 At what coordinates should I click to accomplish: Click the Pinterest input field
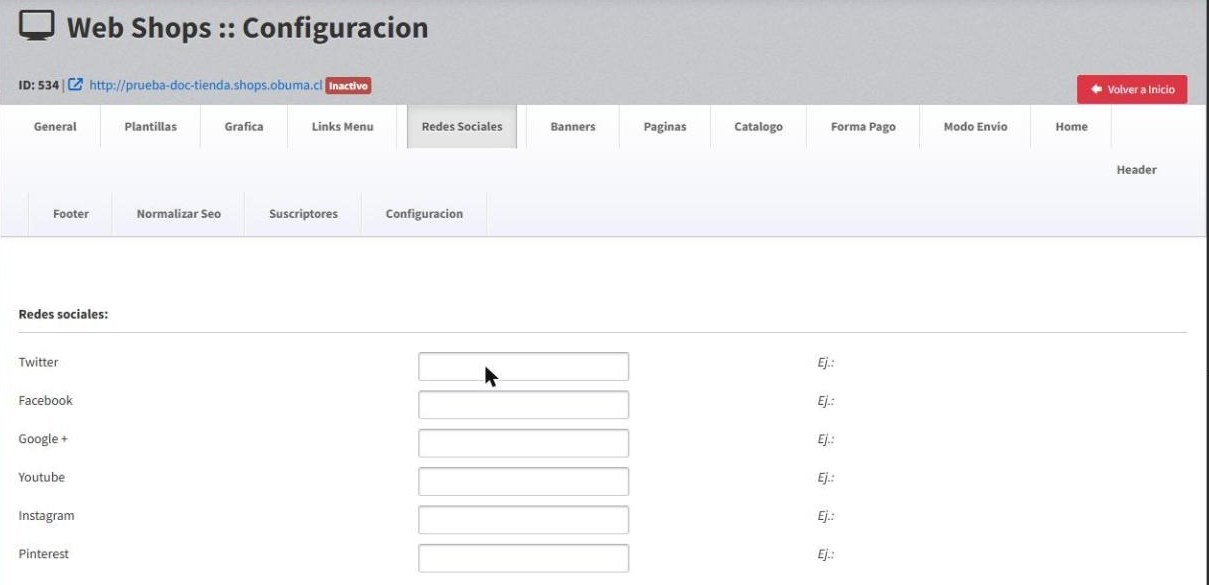tap(523, 558)
